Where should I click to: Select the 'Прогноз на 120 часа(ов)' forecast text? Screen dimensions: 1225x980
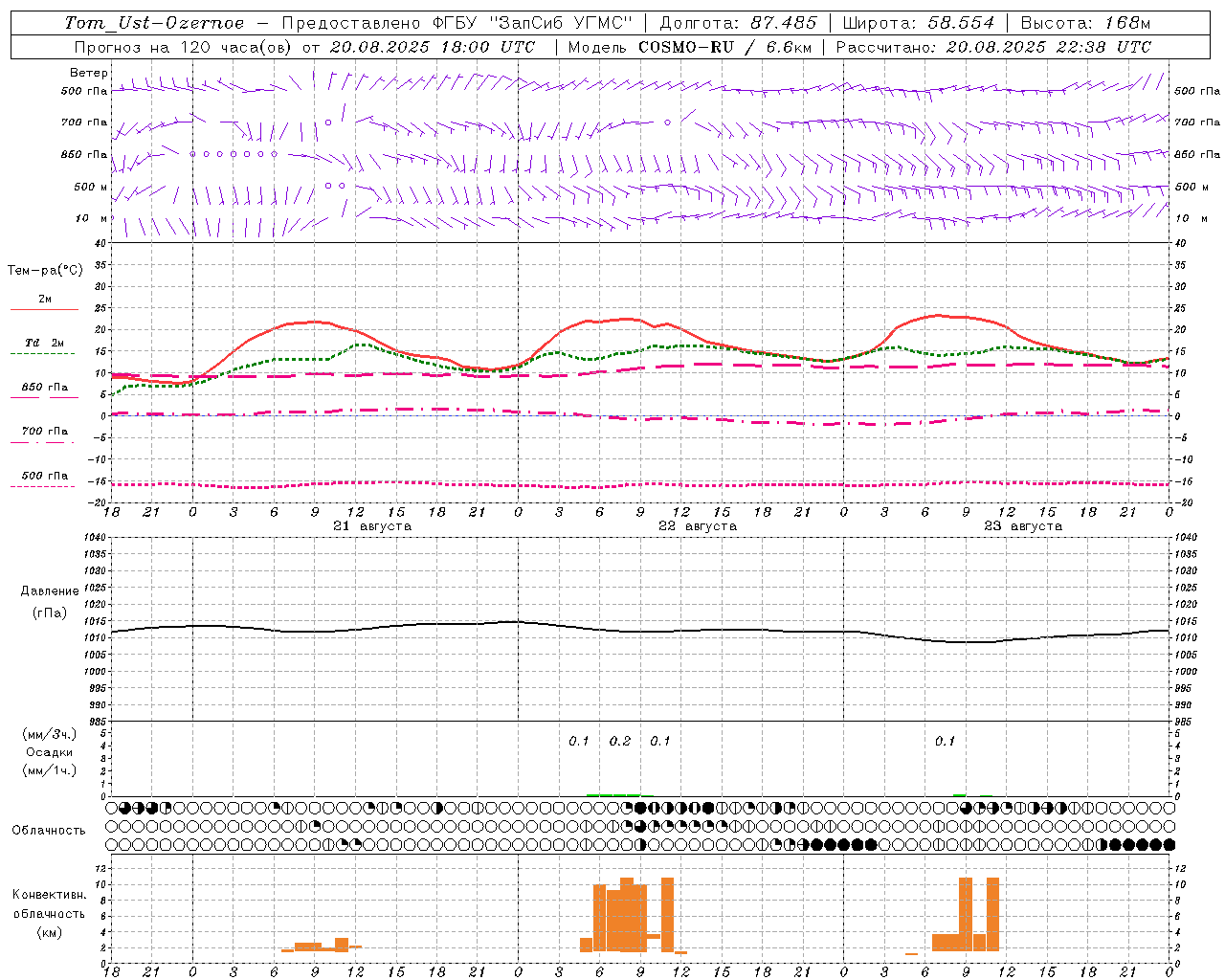[x=184, y=47]
